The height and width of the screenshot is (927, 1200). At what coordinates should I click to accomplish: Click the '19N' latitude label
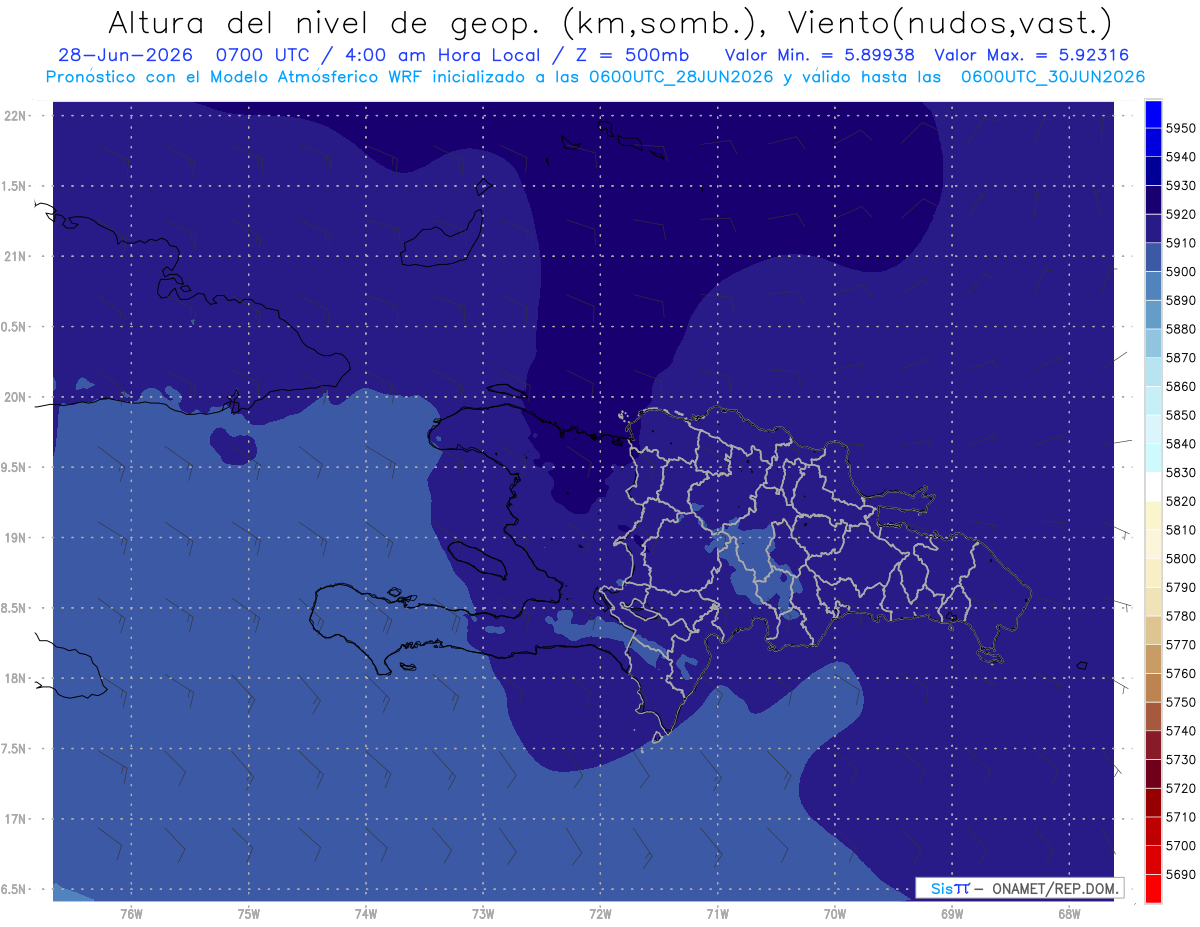tap(16, 538)
